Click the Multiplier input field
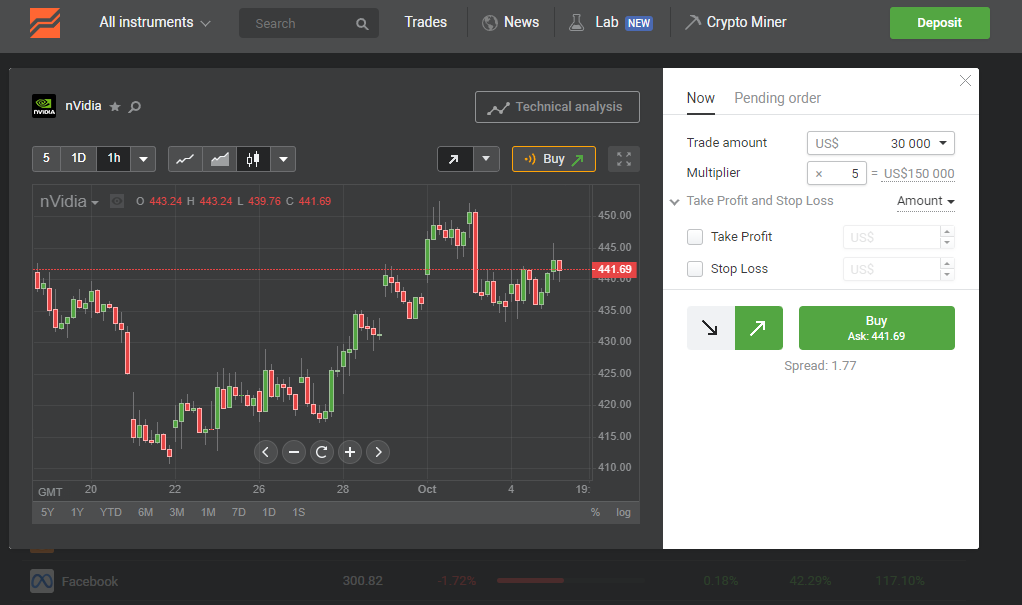Viewport: 1022px width, 605px height. click(837, 173)
